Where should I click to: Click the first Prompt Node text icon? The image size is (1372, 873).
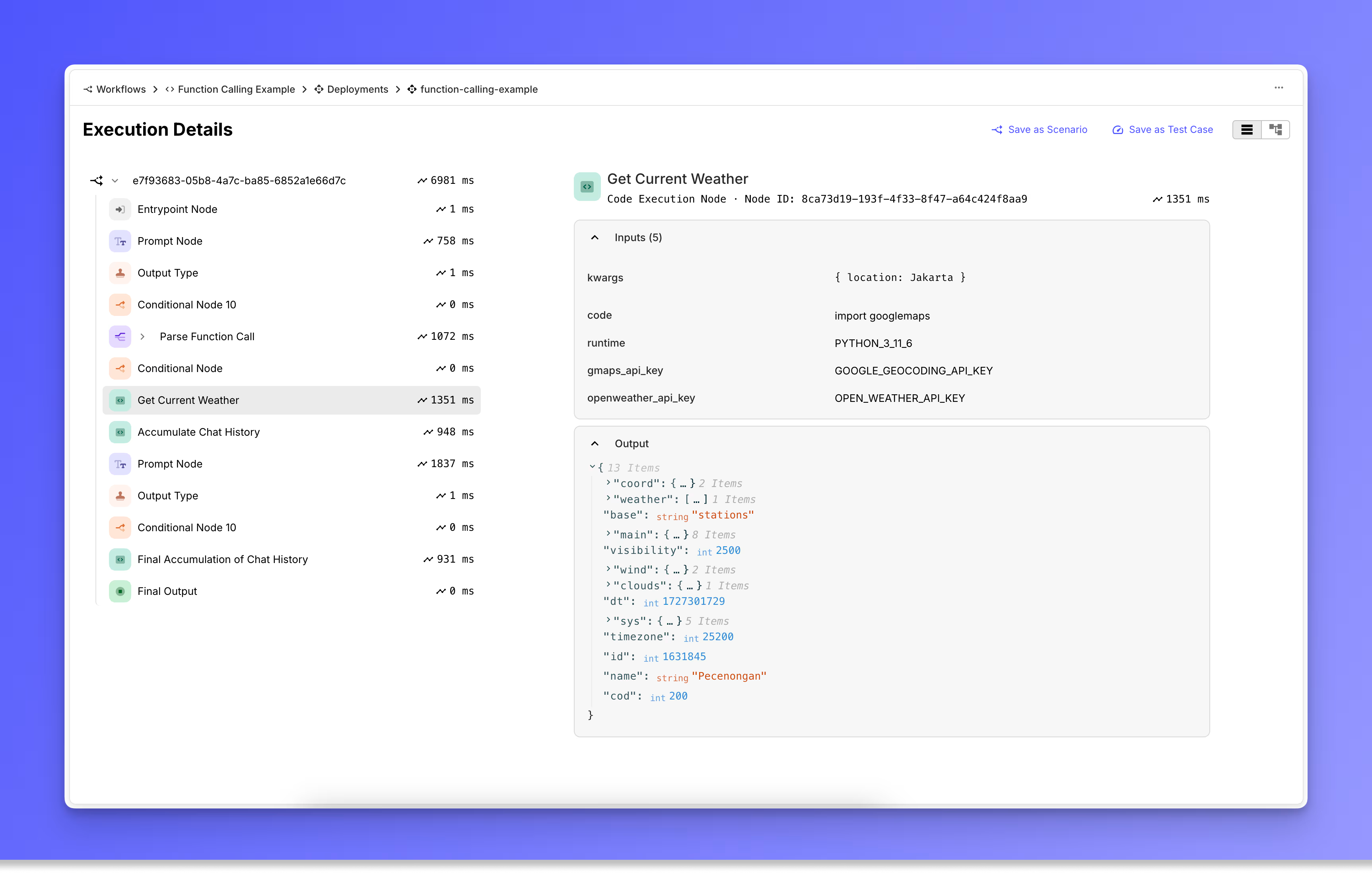[120, 241]
